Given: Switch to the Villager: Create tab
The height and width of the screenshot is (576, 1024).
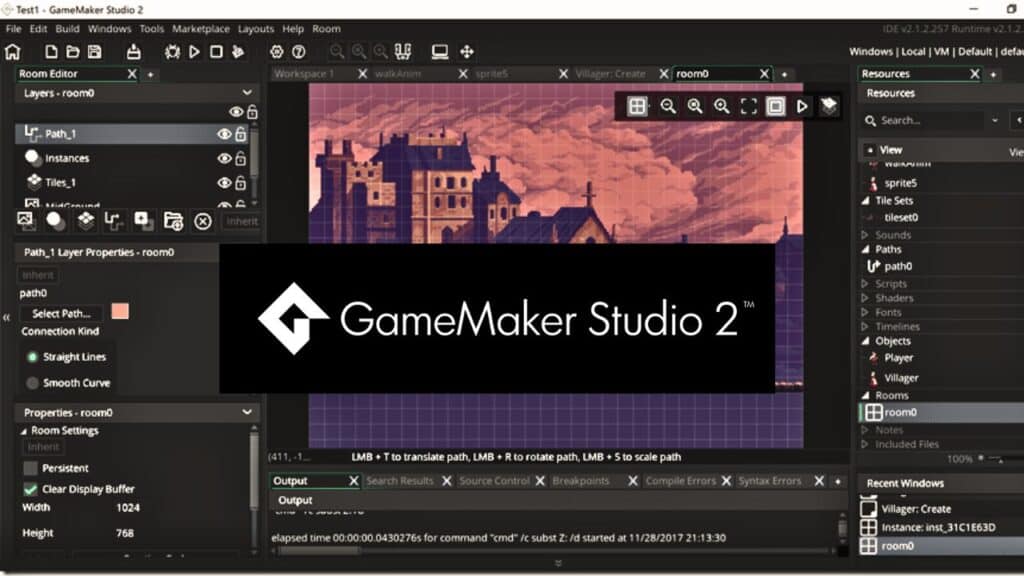Looking at the screenshot, I should click(611, 74).
